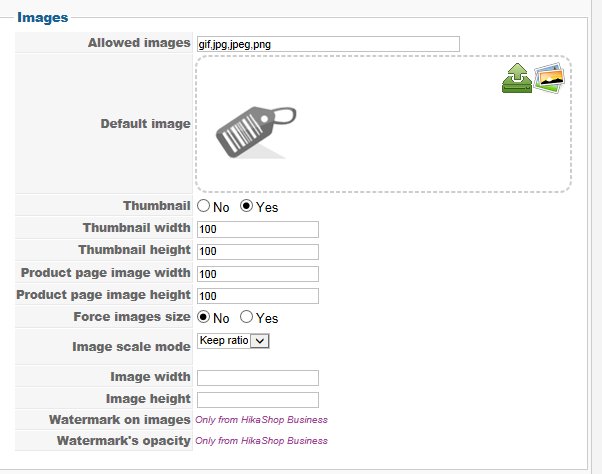Viewport: 602px width, 474px height.
Task: Set Thumbnail option to No
Action: coord(203,206)
